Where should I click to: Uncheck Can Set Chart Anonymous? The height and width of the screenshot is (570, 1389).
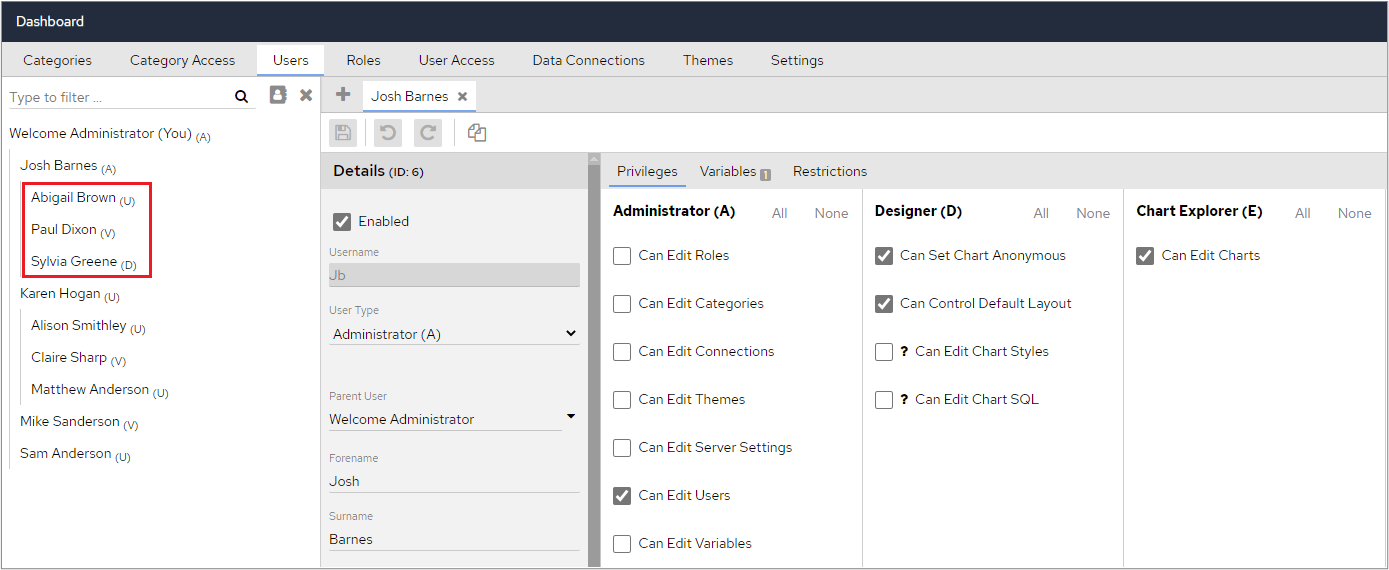[884, 255]
